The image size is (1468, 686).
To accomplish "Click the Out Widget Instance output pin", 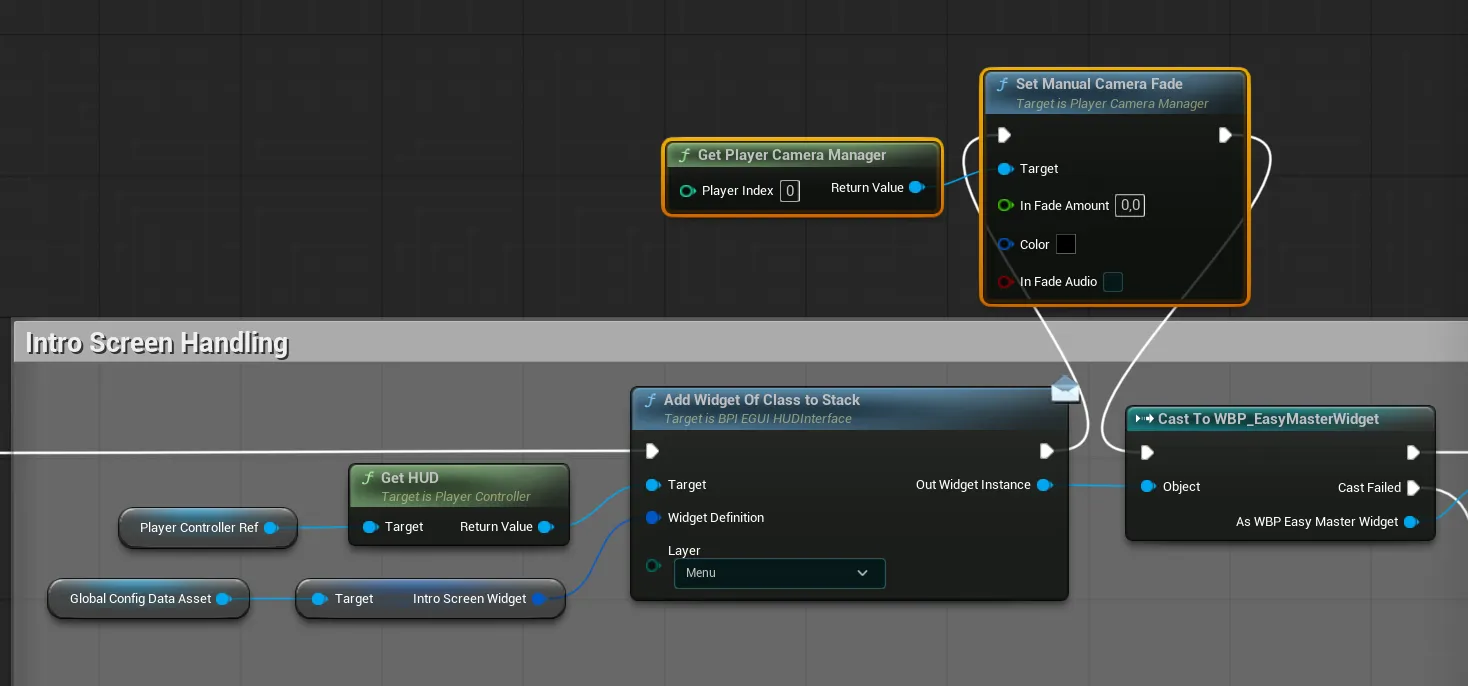I will click(x=1044, y=485).
